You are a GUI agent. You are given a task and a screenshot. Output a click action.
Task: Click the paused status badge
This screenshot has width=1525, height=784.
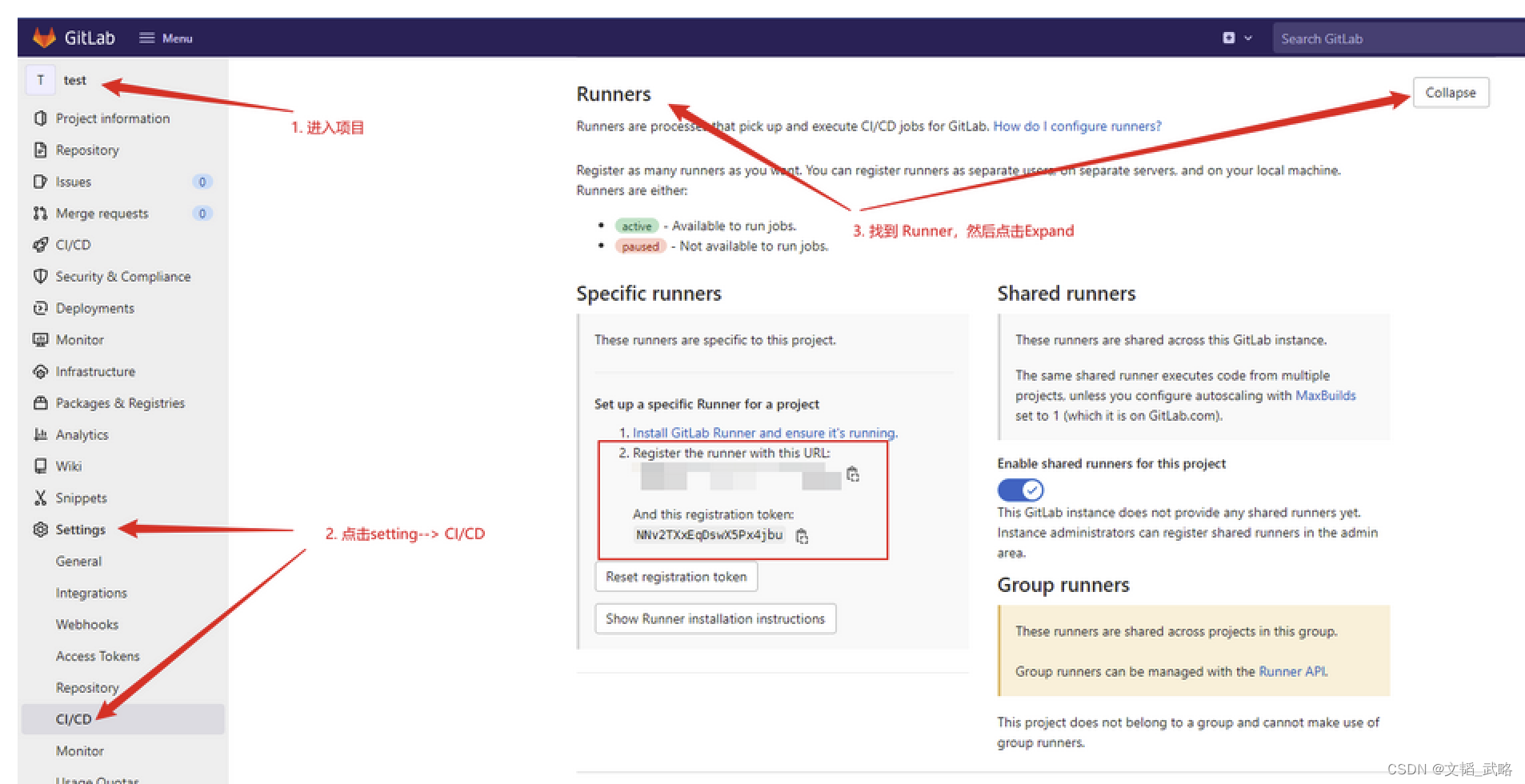(x=640, y=246)
